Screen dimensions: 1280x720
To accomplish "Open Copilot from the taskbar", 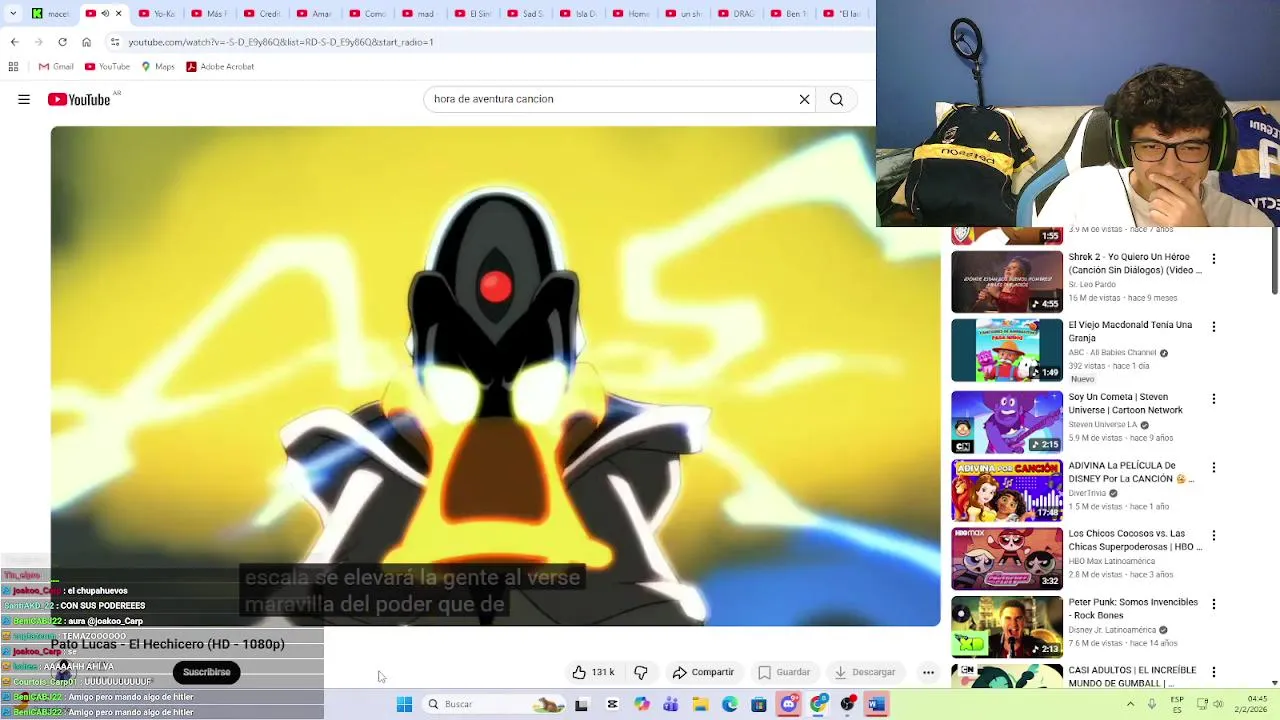I will click(x=641, y=705).
